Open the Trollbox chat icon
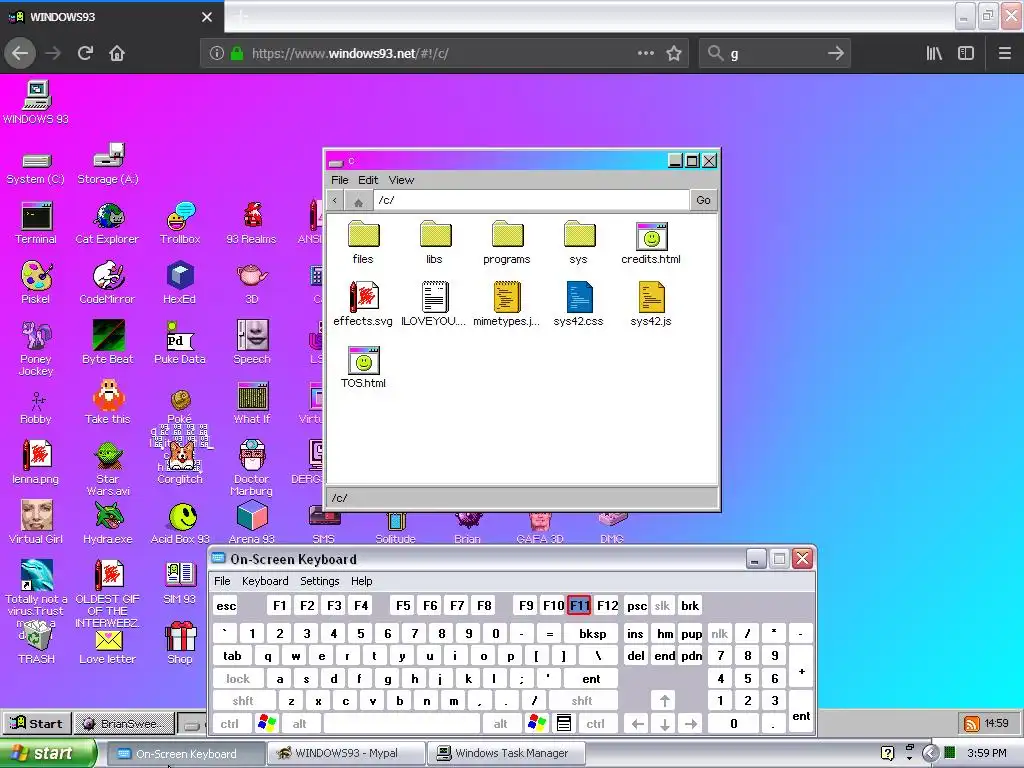This screenshot has height=768, width=1024. click(x=180, y=223)
